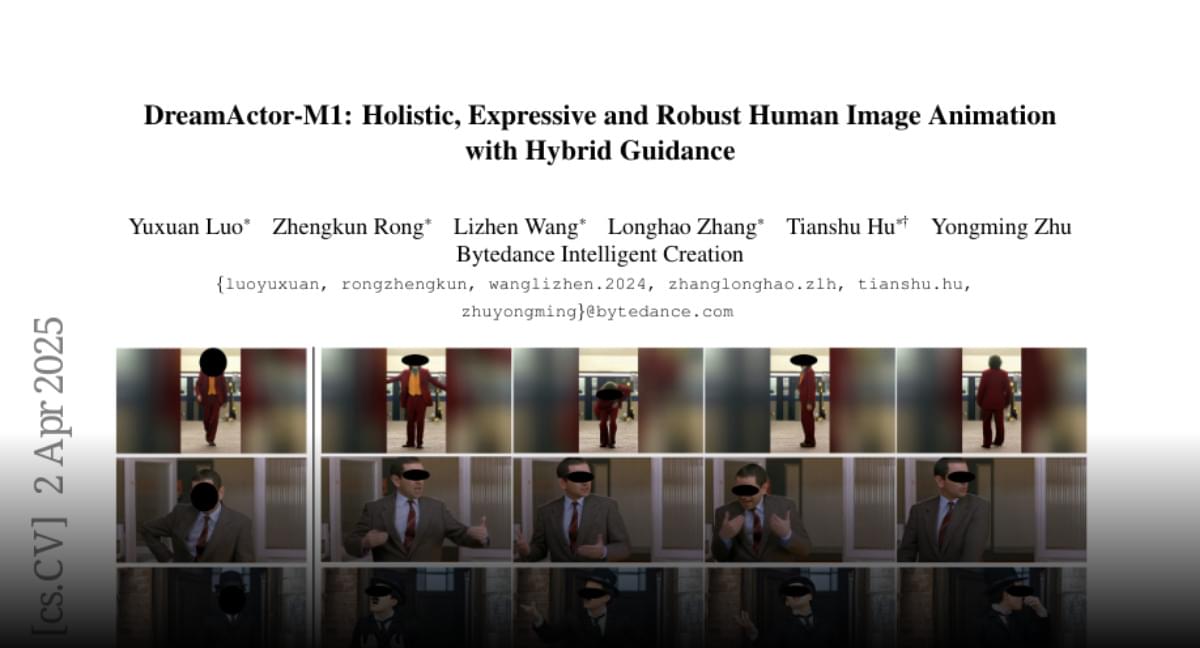The image size is (1200, 648).
Task: Open the red-suited man with arms spread frame
Action: (416, 400)
